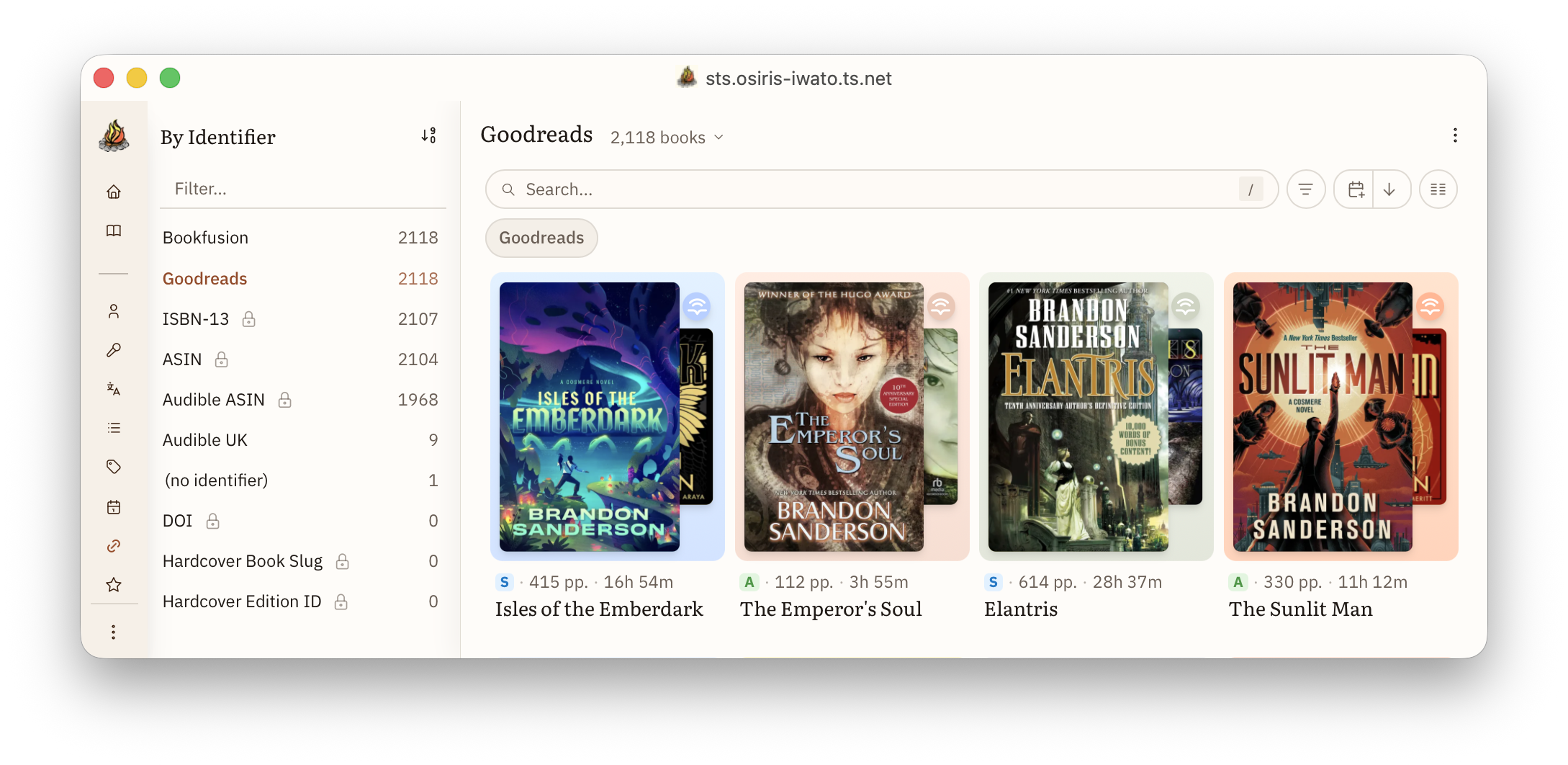
Task: Open the authors person icon
Action: coord(114,311)
